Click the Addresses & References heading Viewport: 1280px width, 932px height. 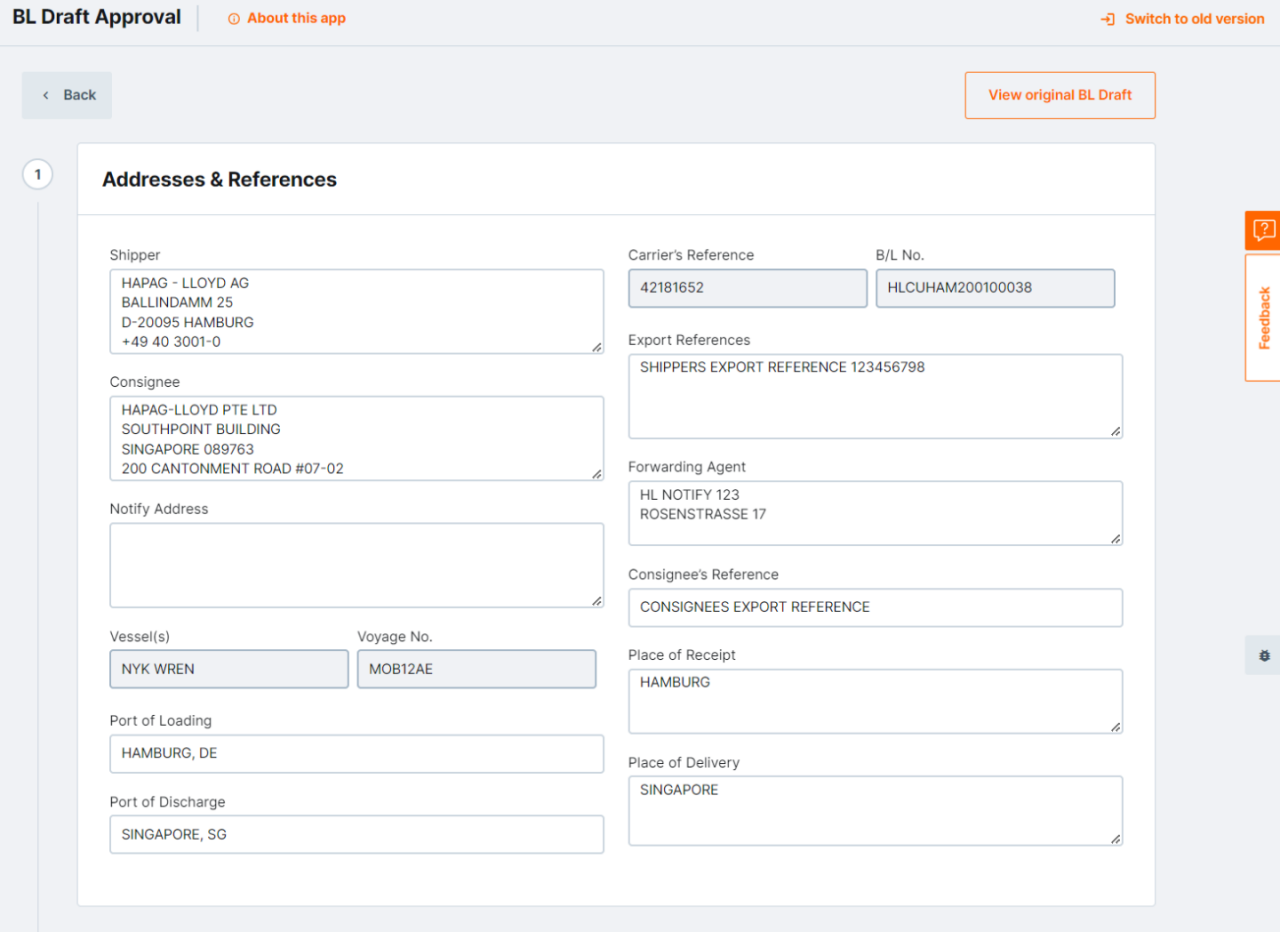pos(220,180)
